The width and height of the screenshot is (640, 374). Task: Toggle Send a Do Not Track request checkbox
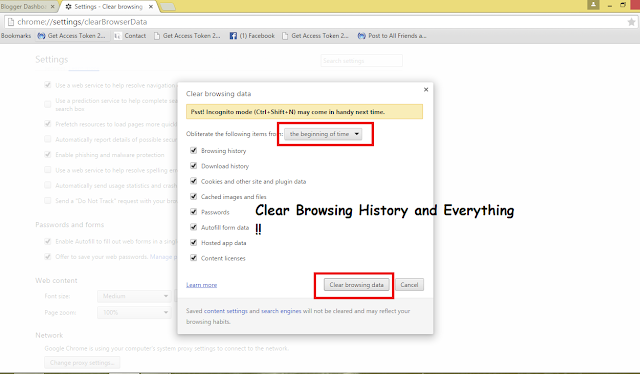[x=48, y=200]
